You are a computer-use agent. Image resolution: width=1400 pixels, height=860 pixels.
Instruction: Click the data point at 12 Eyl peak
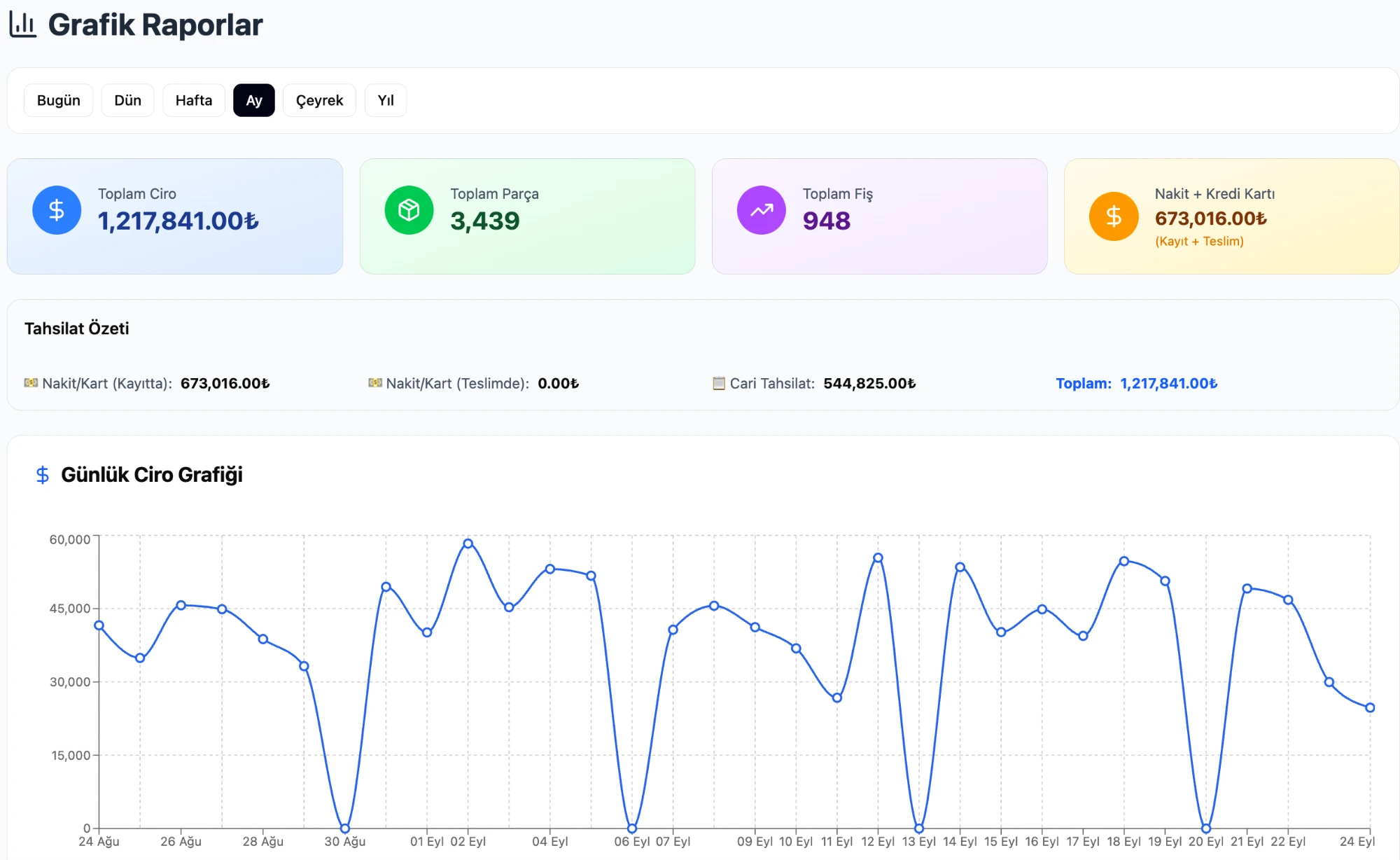click(x=878, y=558)
